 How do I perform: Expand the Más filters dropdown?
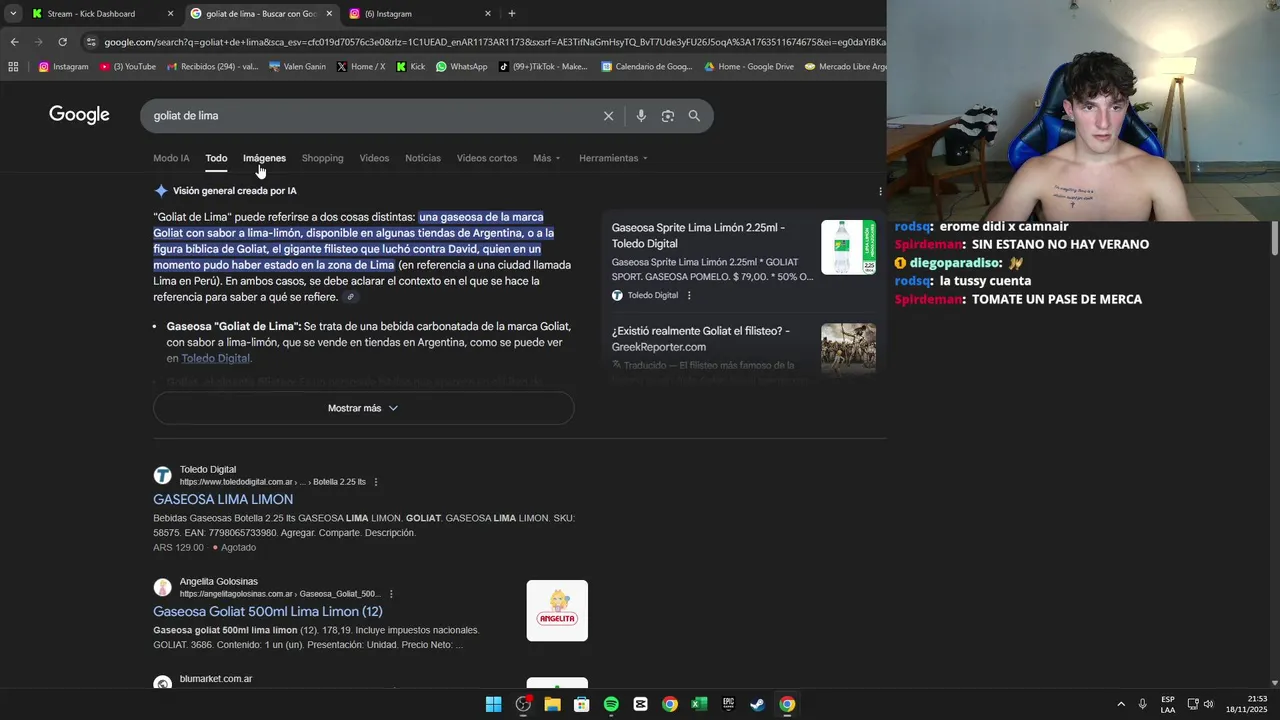(546, 158)
